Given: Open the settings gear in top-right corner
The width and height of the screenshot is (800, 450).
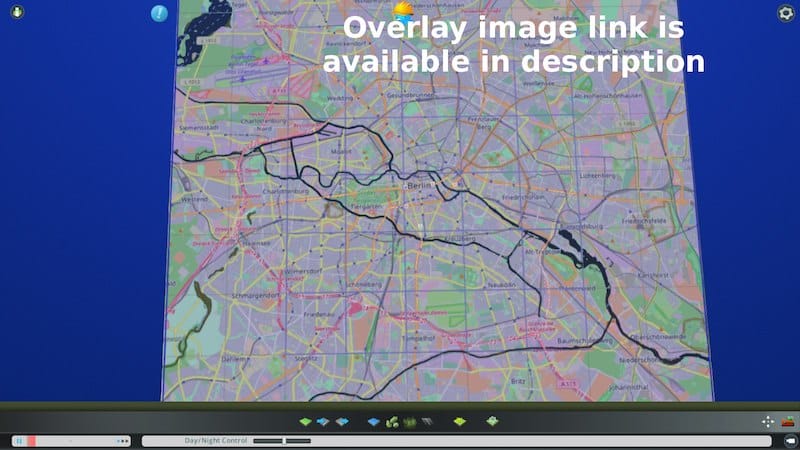Looking at the screenshot, I should [786, 13].
